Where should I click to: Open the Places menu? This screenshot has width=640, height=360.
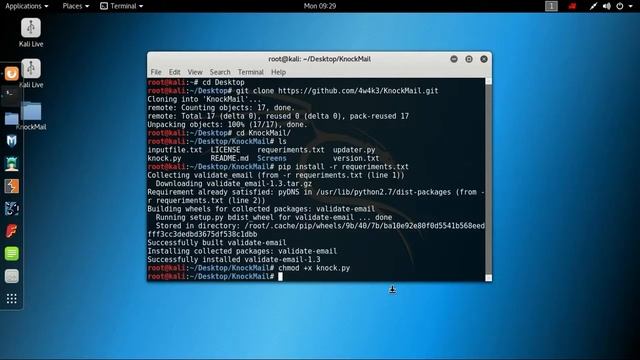coord(76,6)
